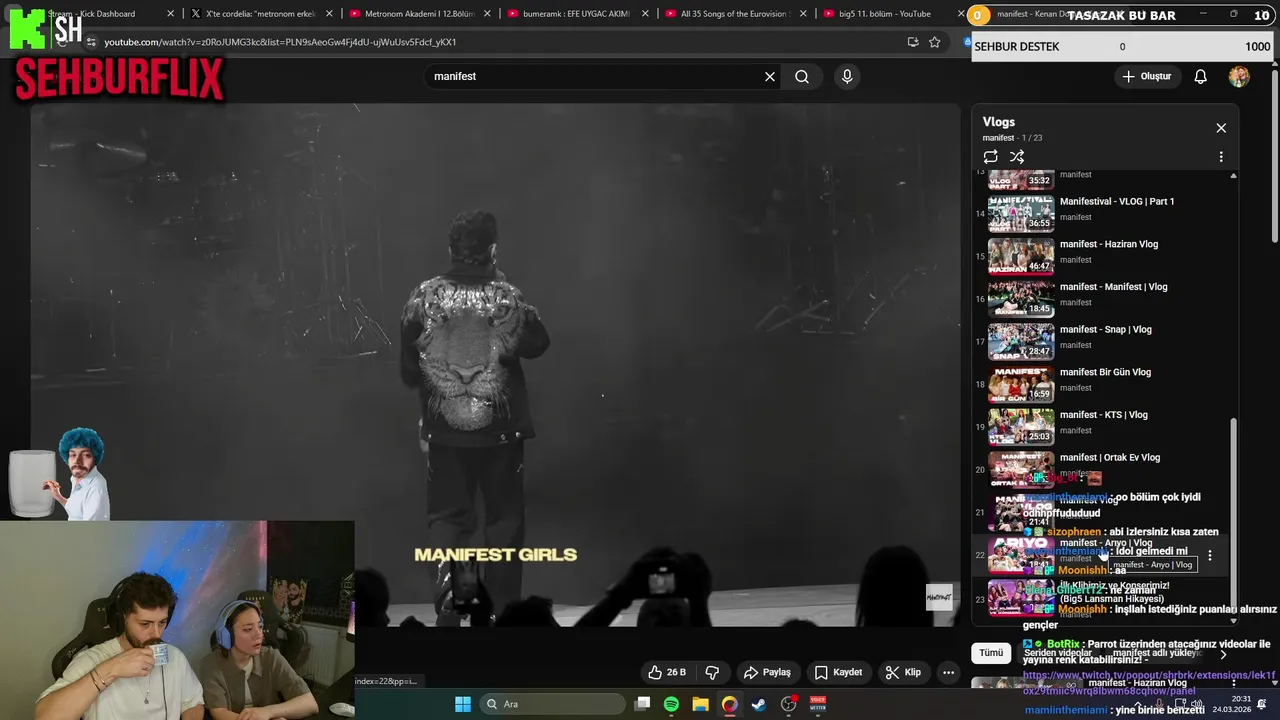The width and height of the screenshot is (1280, 720).
Task: Click the taskbar Ara search box
Action: 552,704
